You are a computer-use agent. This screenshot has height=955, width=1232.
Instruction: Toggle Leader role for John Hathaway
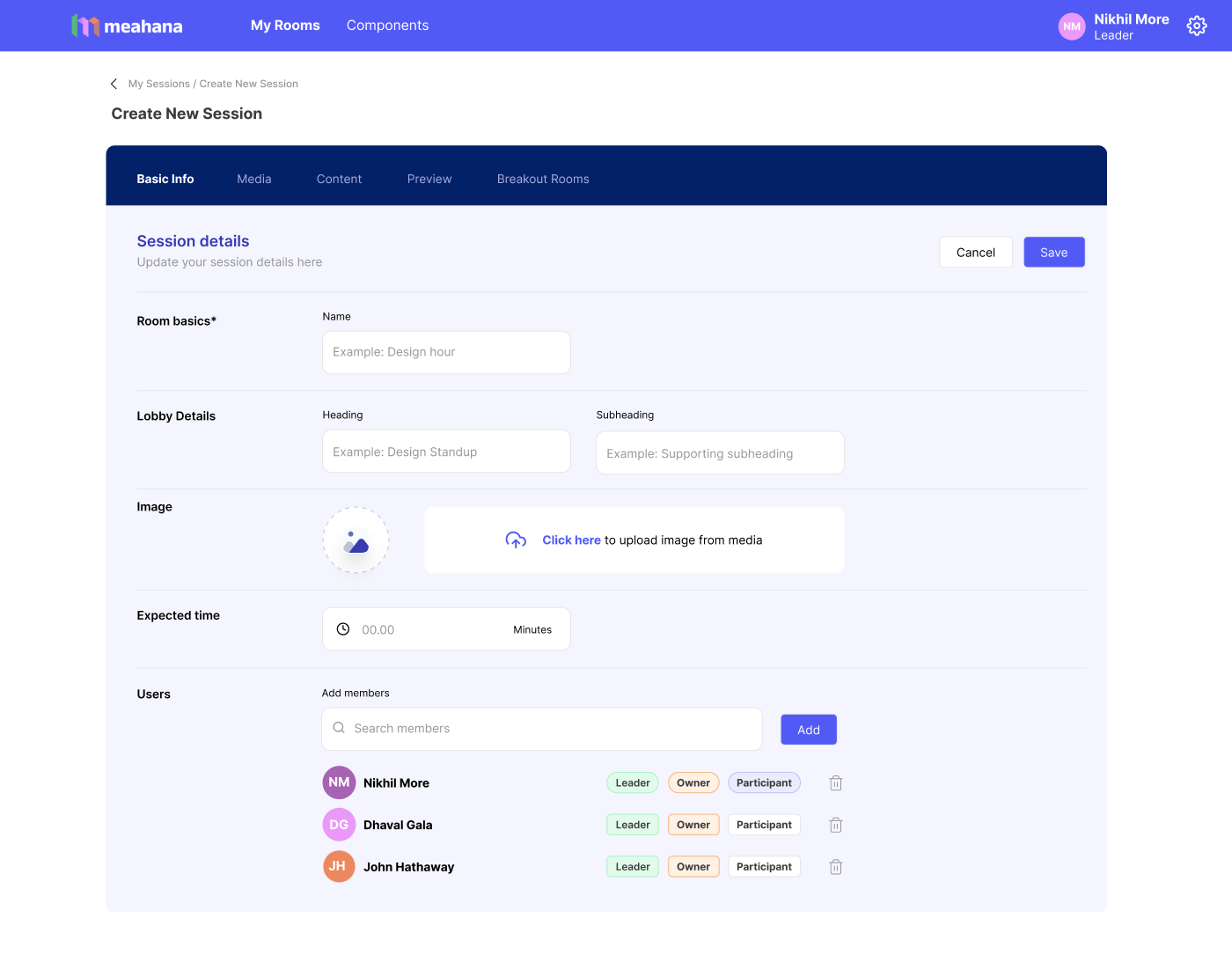coord(633,867)
